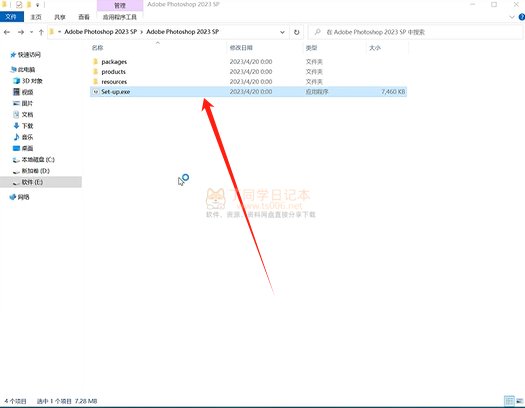
Task: Open the 文档 library
Action: click(27, 114)
